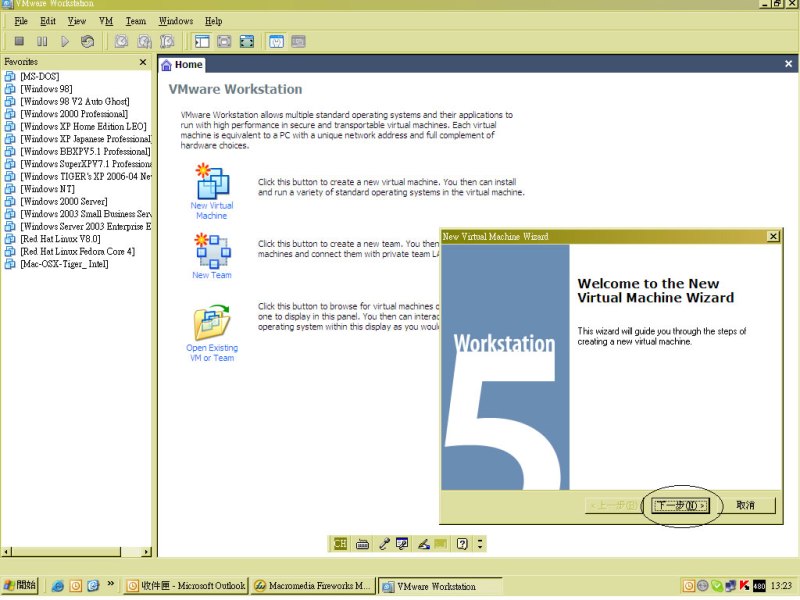Screen dimensions: 800x600
Task: Click the language bar keyboard icon
Action: (362, 544)
